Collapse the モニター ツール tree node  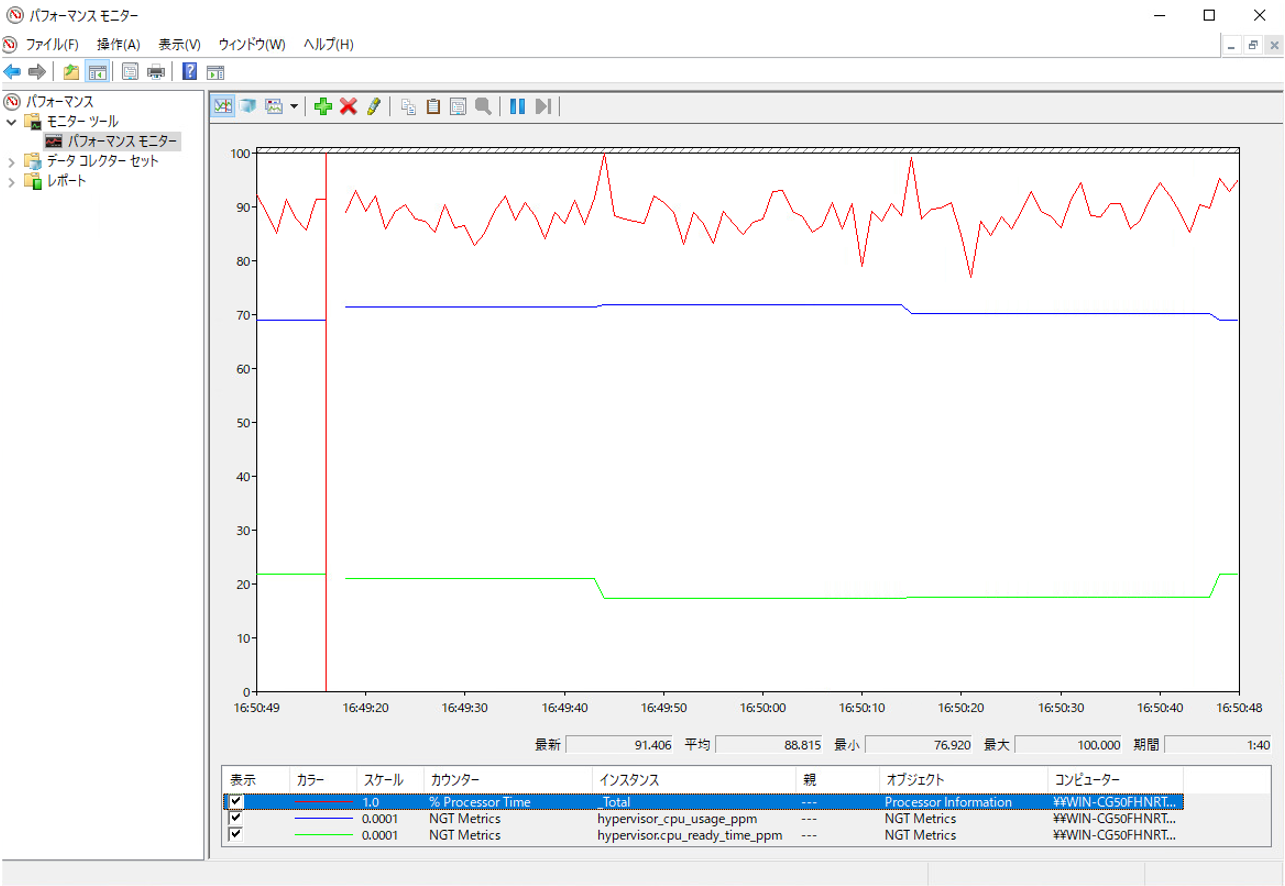(x=12, y=122)
